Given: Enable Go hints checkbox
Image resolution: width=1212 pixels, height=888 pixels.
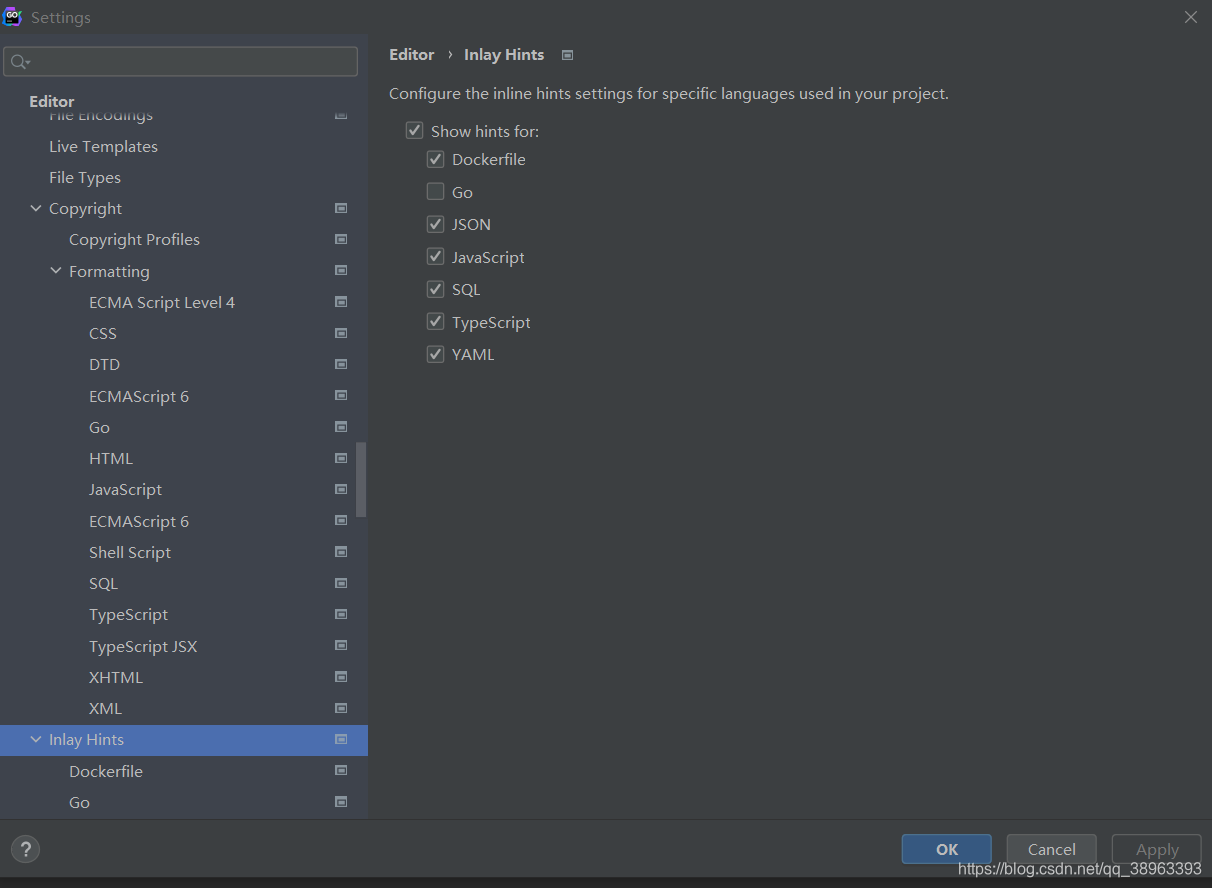Looking at the screenshot, I should 435,191.
